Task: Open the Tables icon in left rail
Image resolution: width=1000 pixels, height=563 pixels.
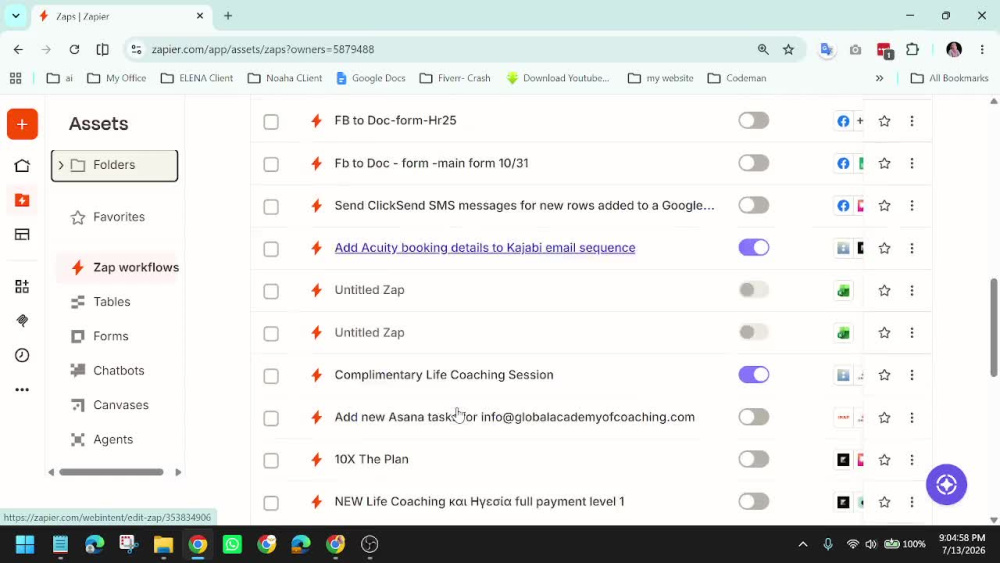Action: coord(22,235)
